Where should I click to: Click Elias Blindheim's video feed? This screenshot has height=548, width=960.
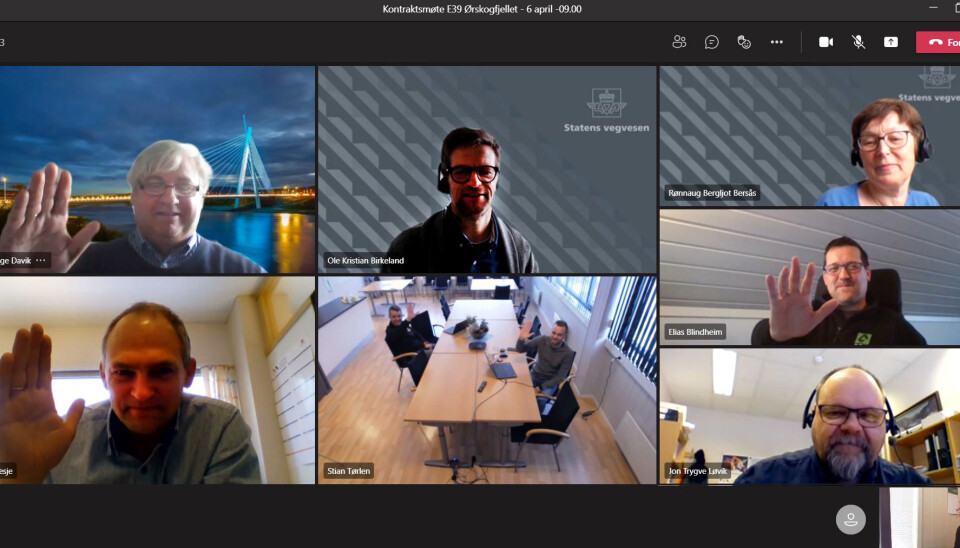pyautogui.click(x=809, y=277)
